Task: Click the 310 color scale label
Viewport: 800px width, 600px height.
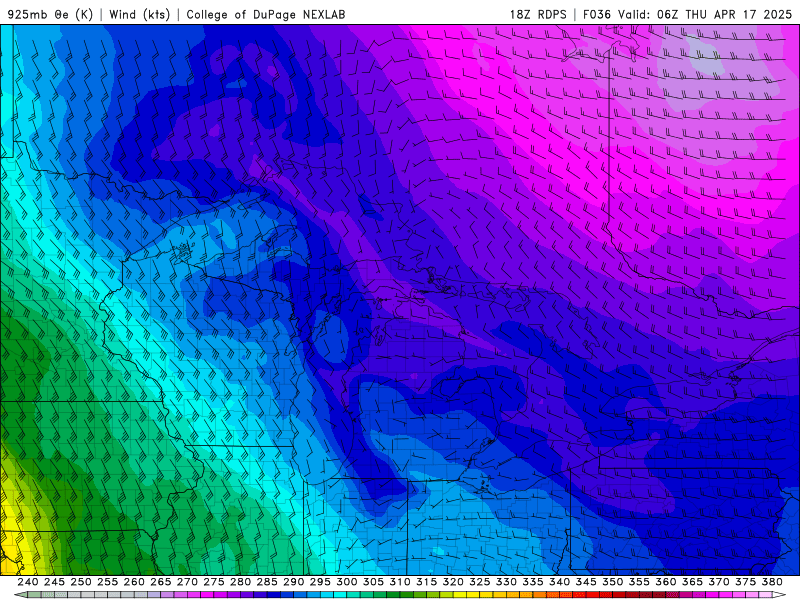Action: tap(399, 582)
